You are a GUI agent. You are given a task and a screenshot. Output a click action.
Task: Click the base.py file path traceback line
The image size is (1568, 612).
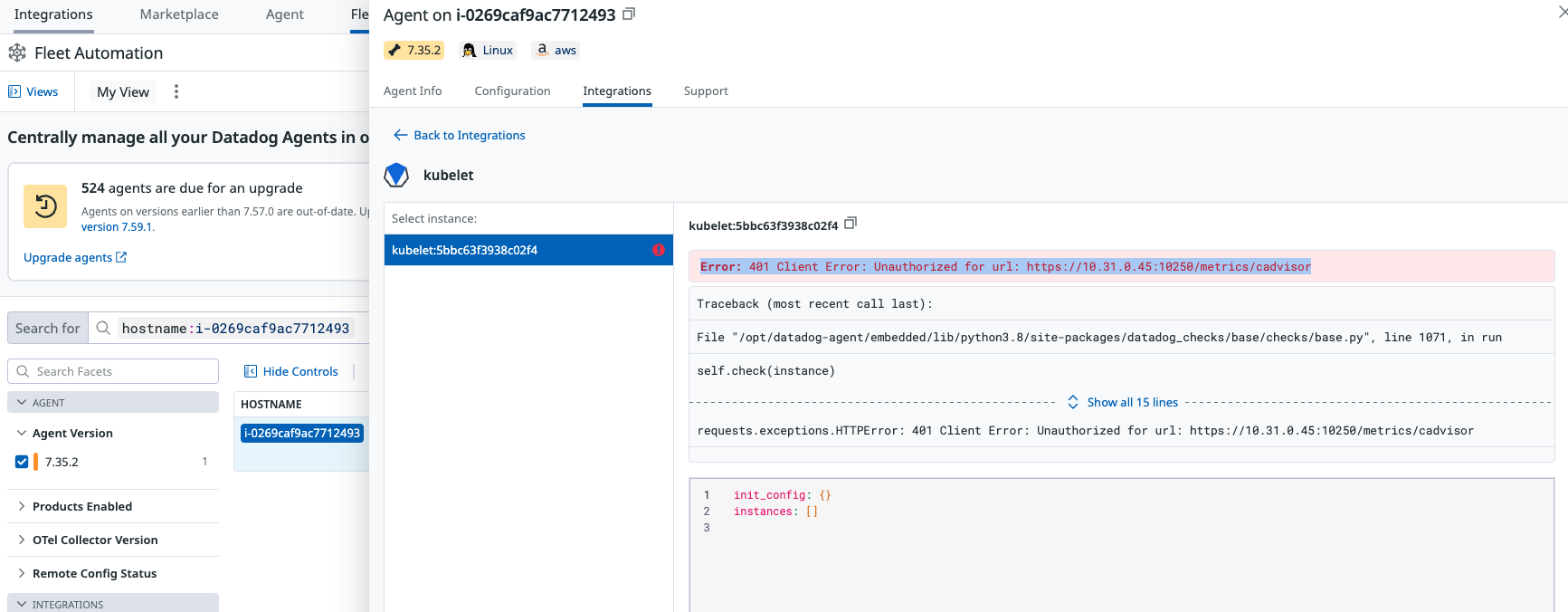[1122, 337]
